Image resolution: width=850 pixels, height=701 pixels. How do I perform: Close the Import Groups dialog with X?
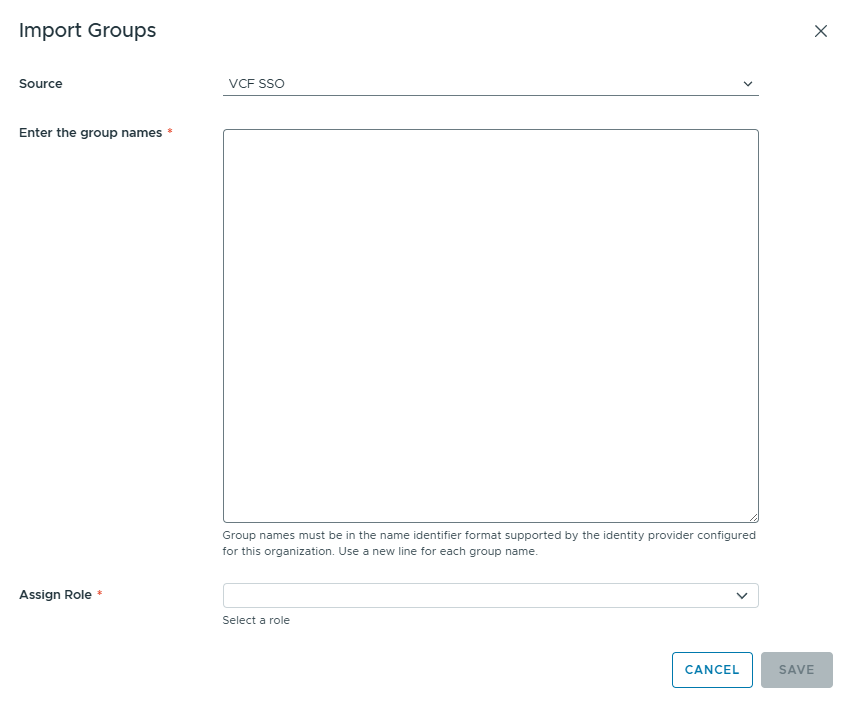[x=821, y=31]
